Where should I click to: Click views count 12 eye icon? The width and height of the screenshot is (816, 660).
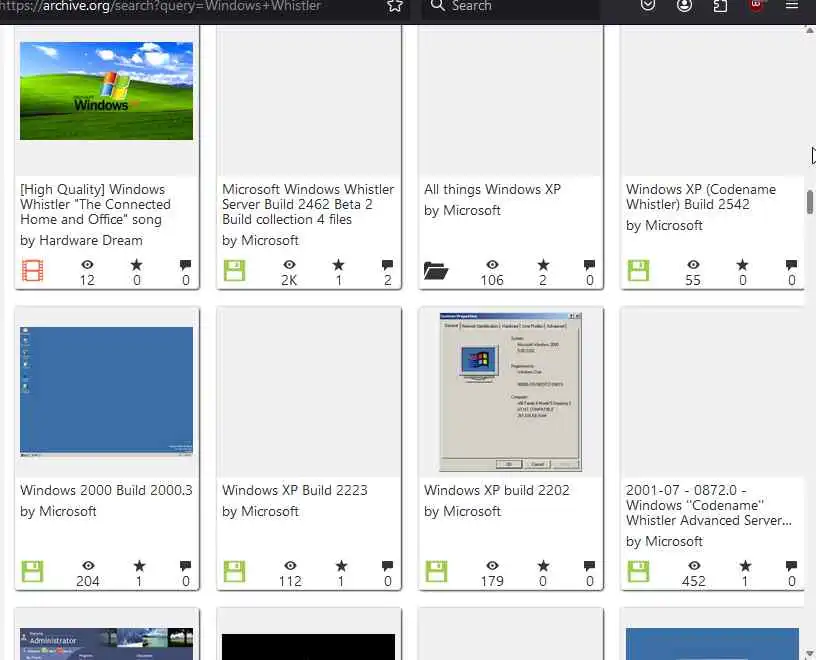[87, 265]
